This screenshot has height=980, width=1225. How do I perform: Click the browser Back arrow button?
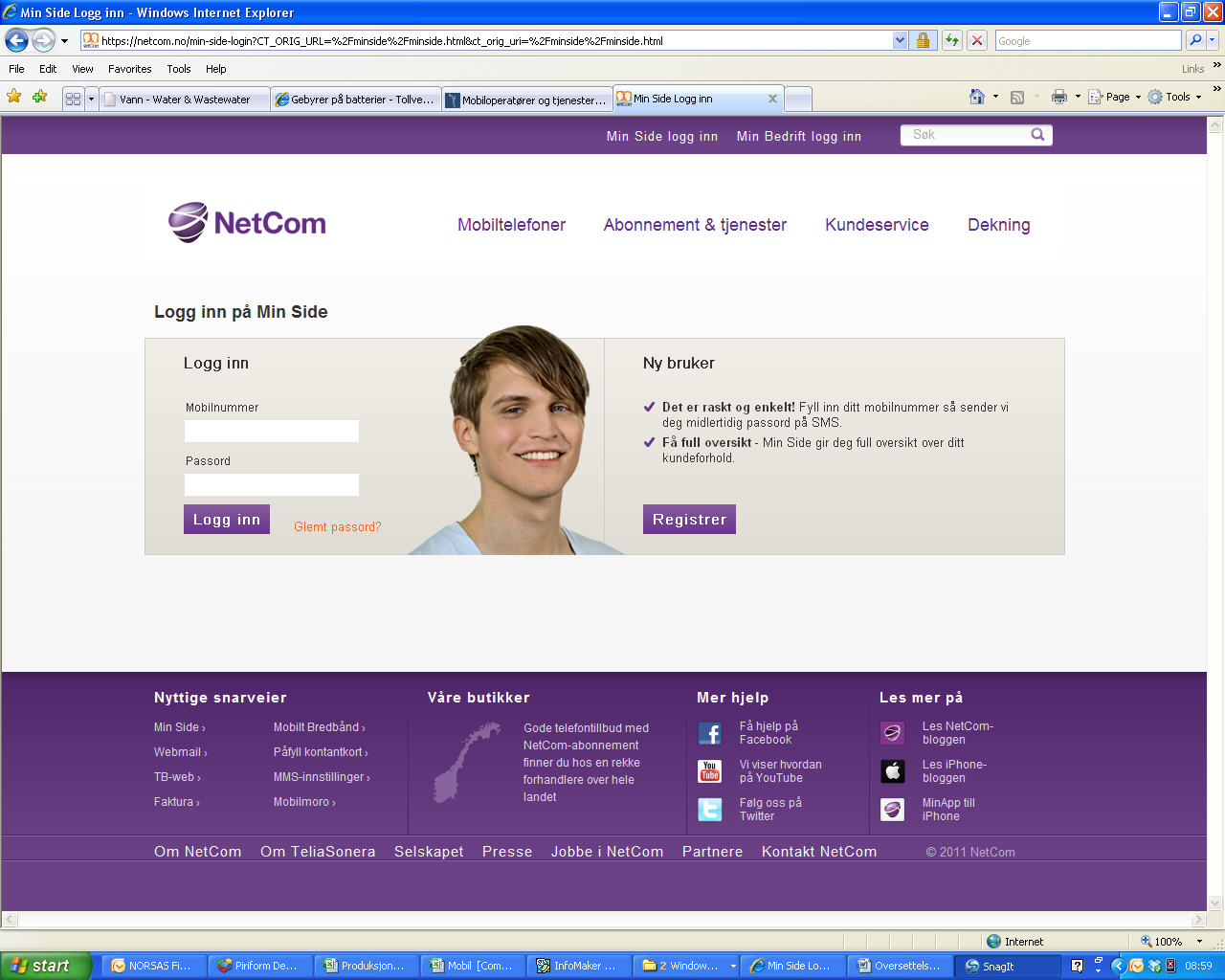pyautogui.click(x=16, y=40)
